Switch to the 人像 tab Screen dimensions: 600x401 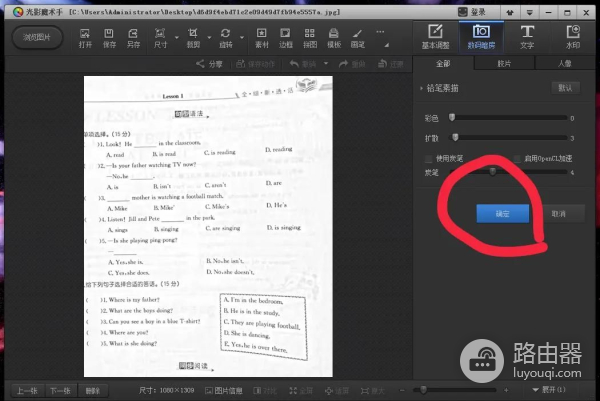coord(565,63)
